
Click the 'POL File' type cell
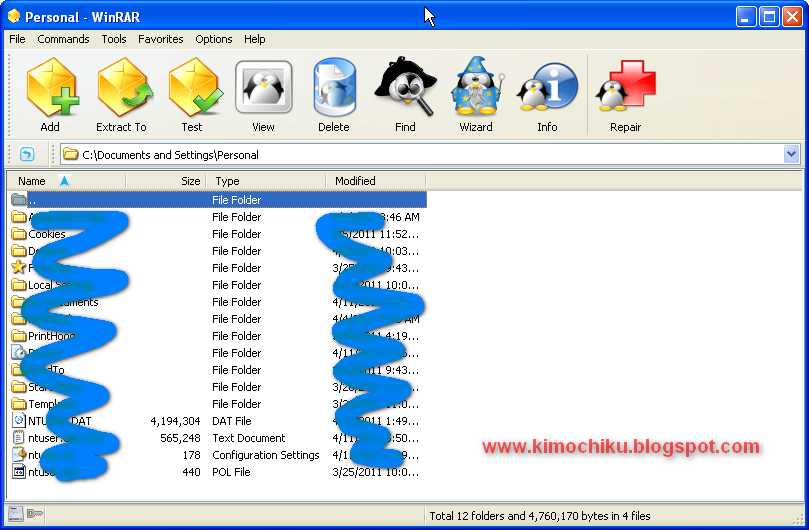point(231,472)
